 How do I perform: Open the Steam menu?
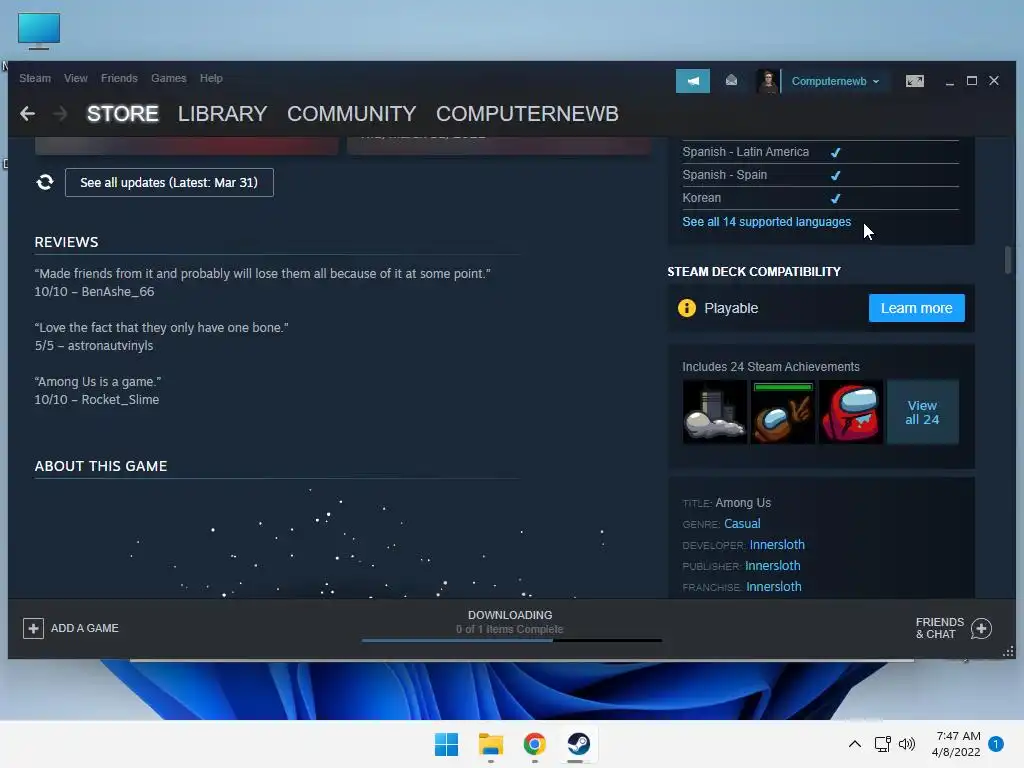pos(35,78)
